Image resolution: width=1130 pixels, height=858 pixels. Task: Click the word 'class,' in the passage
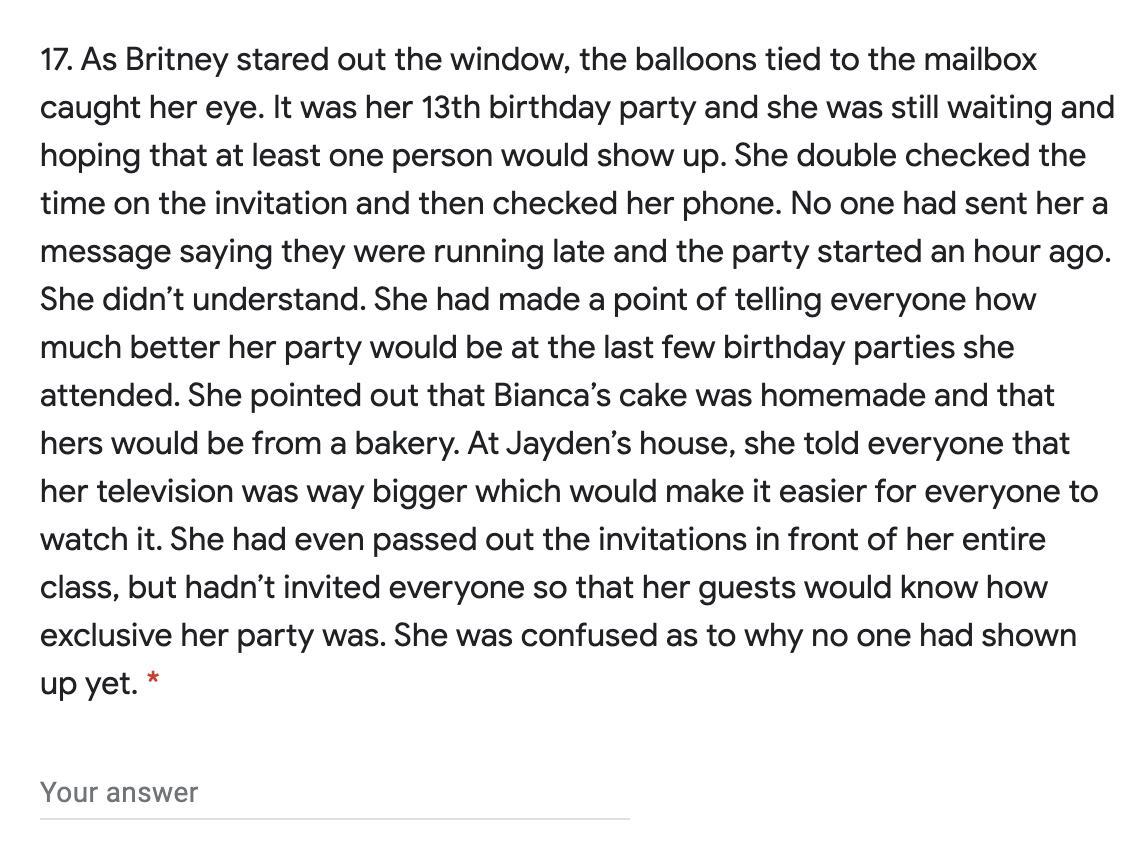point(79,589)
